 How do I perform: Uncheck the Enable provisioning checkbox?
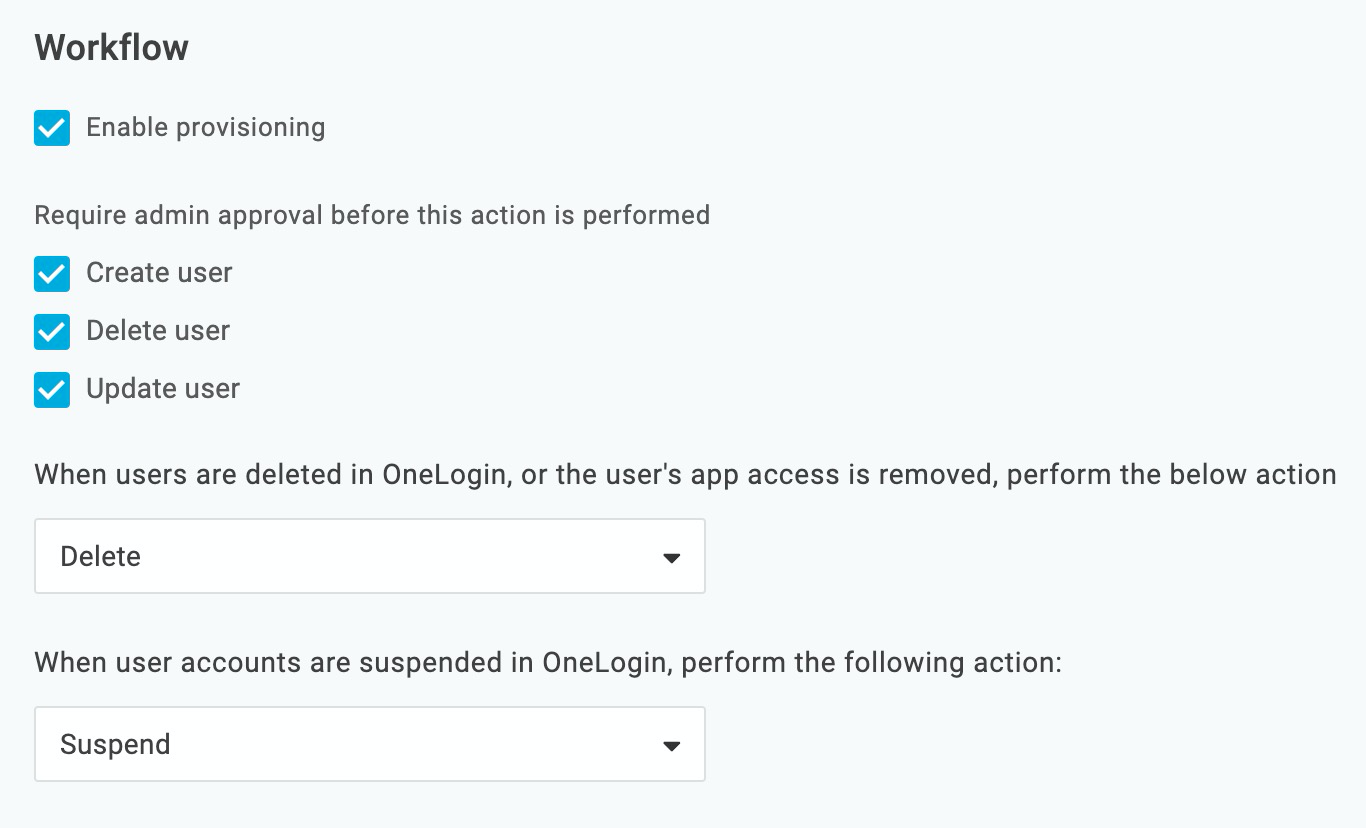click(52, 128)
